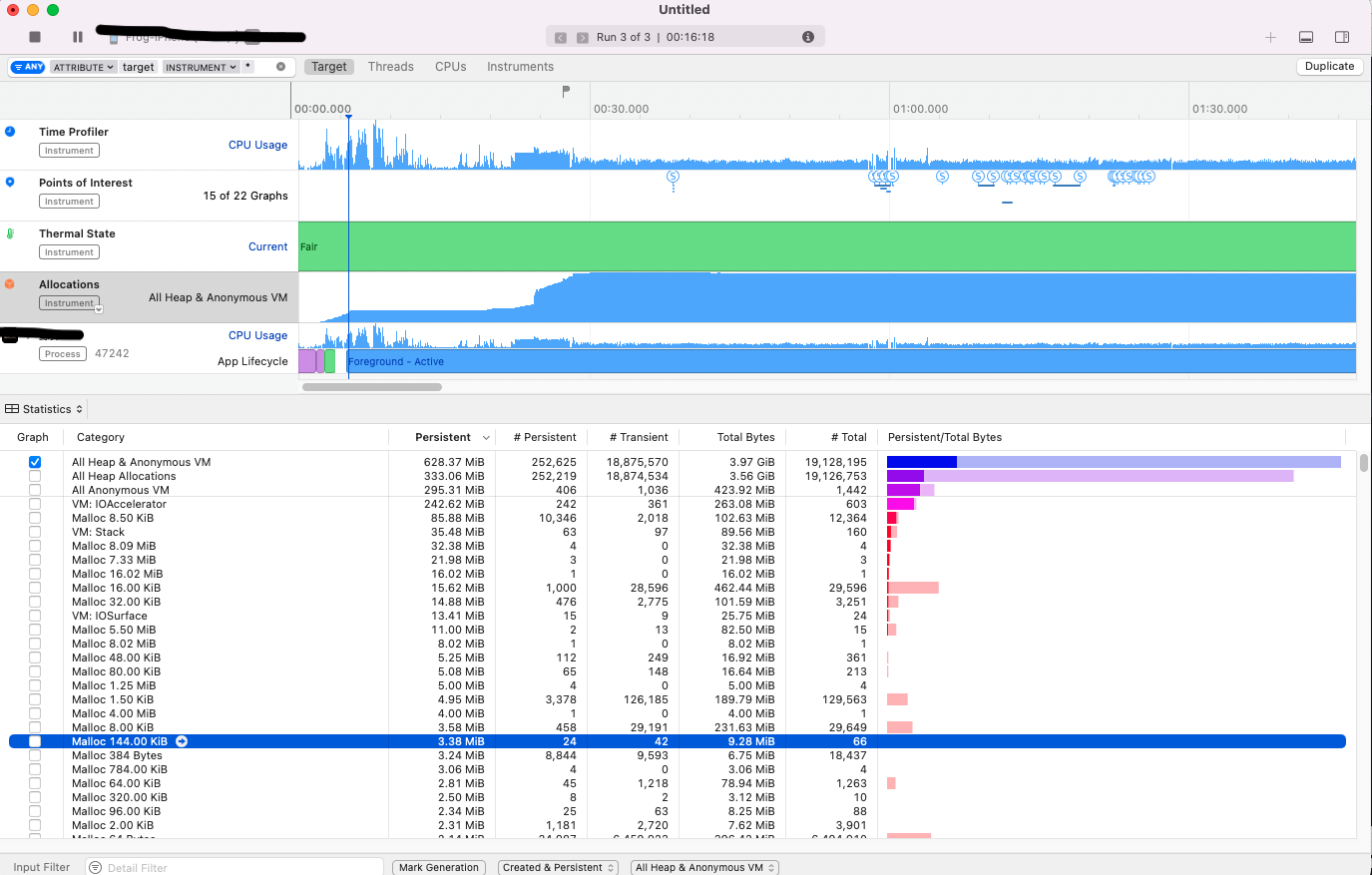Switch to the Threads tab
Viewport: 1372px width, 875px height.
point(391,67)
